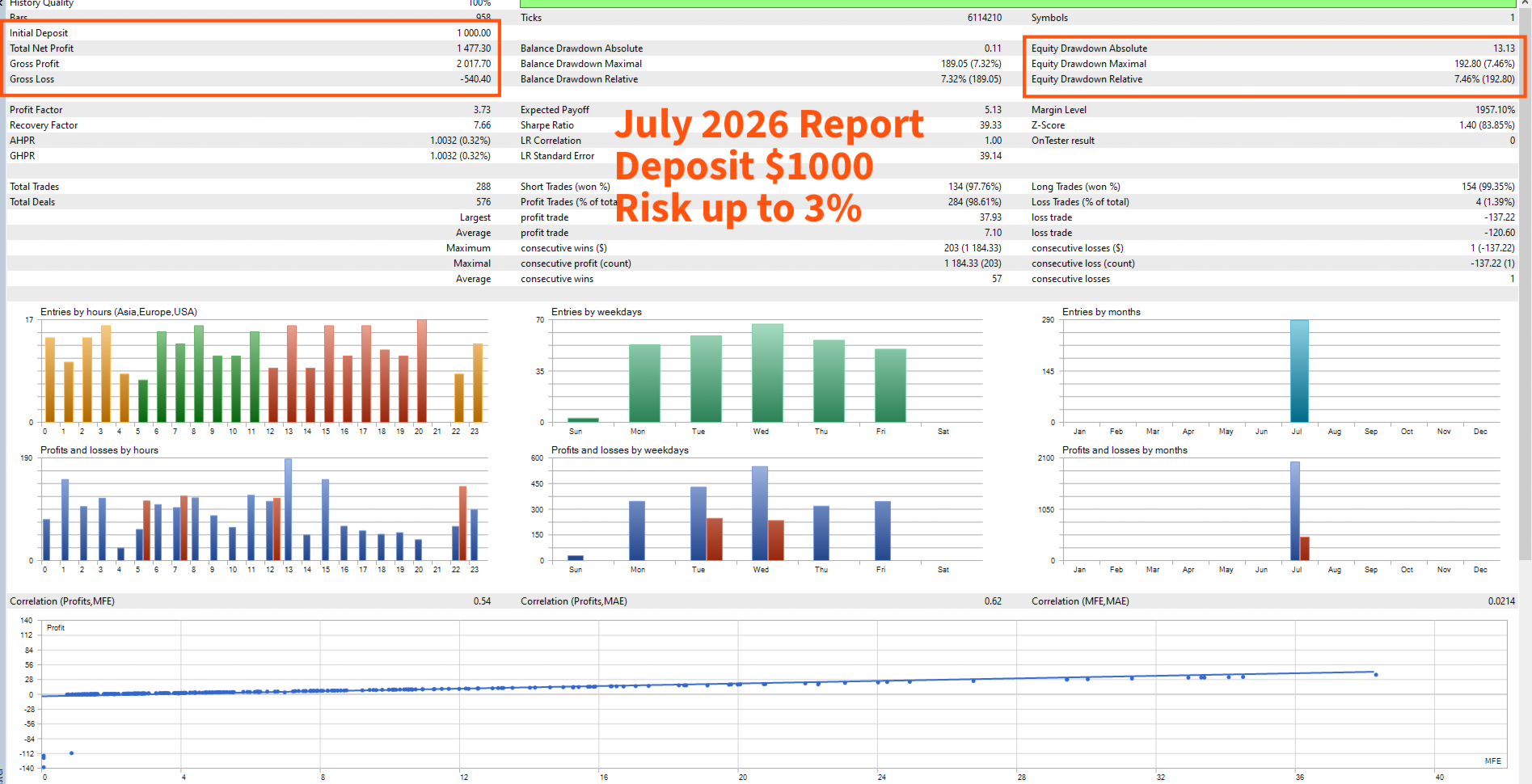Image resolution: width=1532 pixels, height=784 pixels.
Task: Click Correlation (MFE,MAE) value 0.0214
Action: [x=1501, y=601]
